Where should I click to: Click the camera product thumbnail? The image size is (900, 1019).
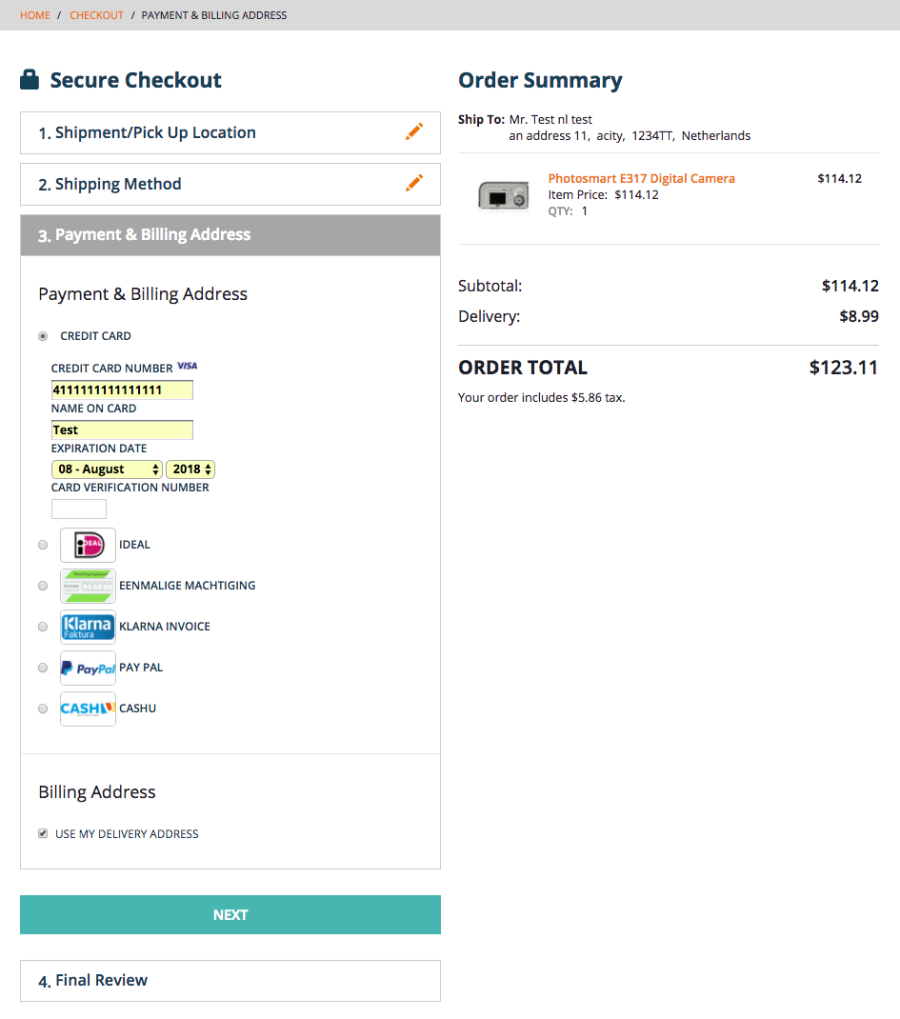pos(503,195)
